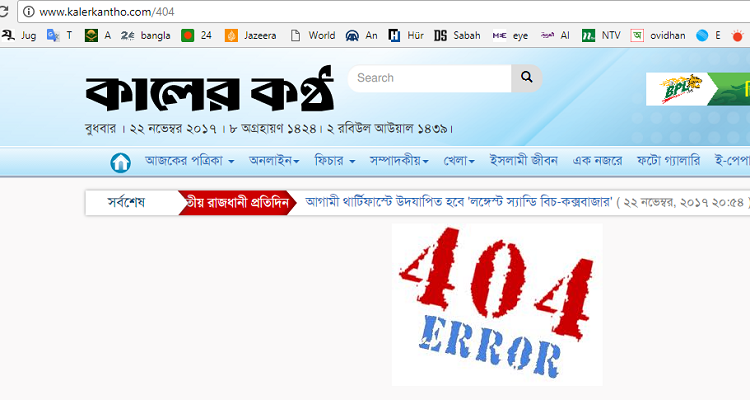Click into the Search text field

coord(429,78)
